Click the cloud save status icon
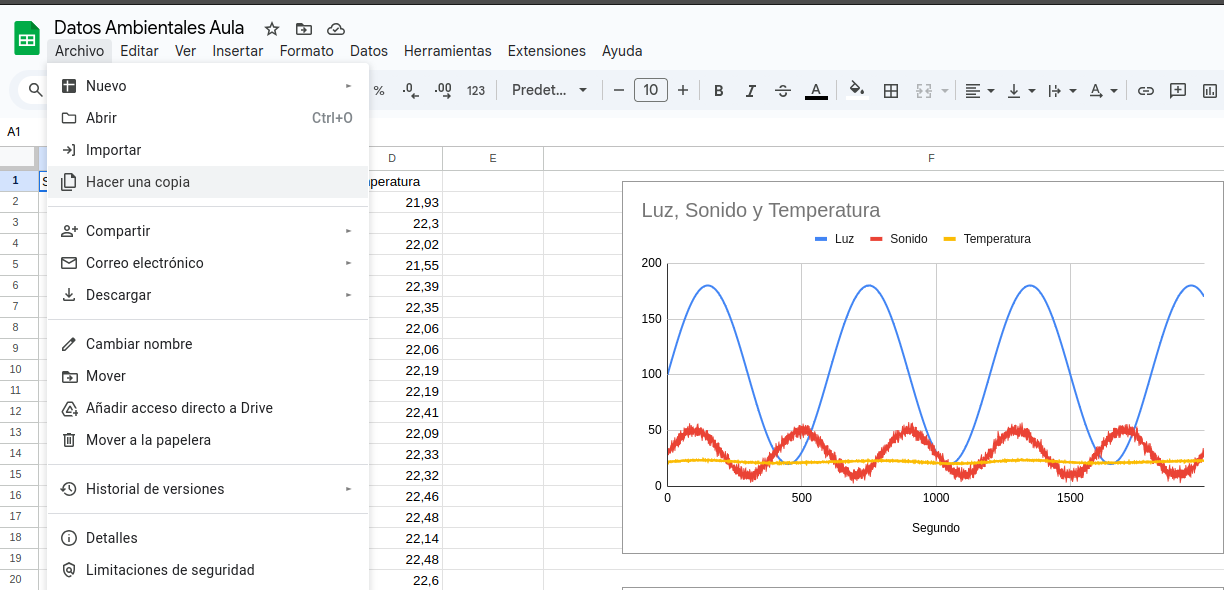The width and height of the screenshot is (1224, 590). 336,29
